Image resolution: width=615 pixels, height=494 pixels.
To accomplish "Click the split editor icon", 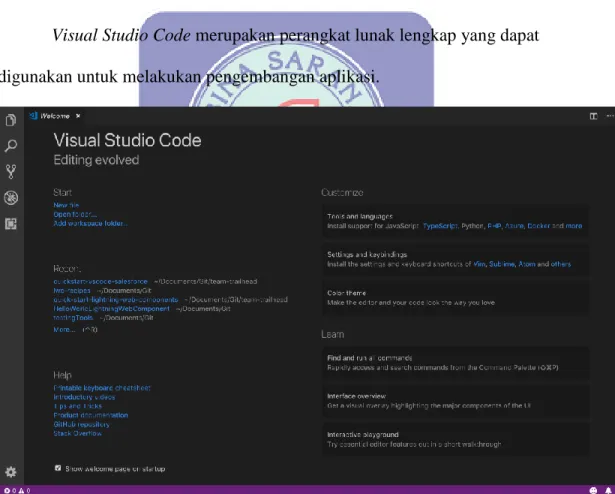I will pyautogui.click(x=593, y=116).
